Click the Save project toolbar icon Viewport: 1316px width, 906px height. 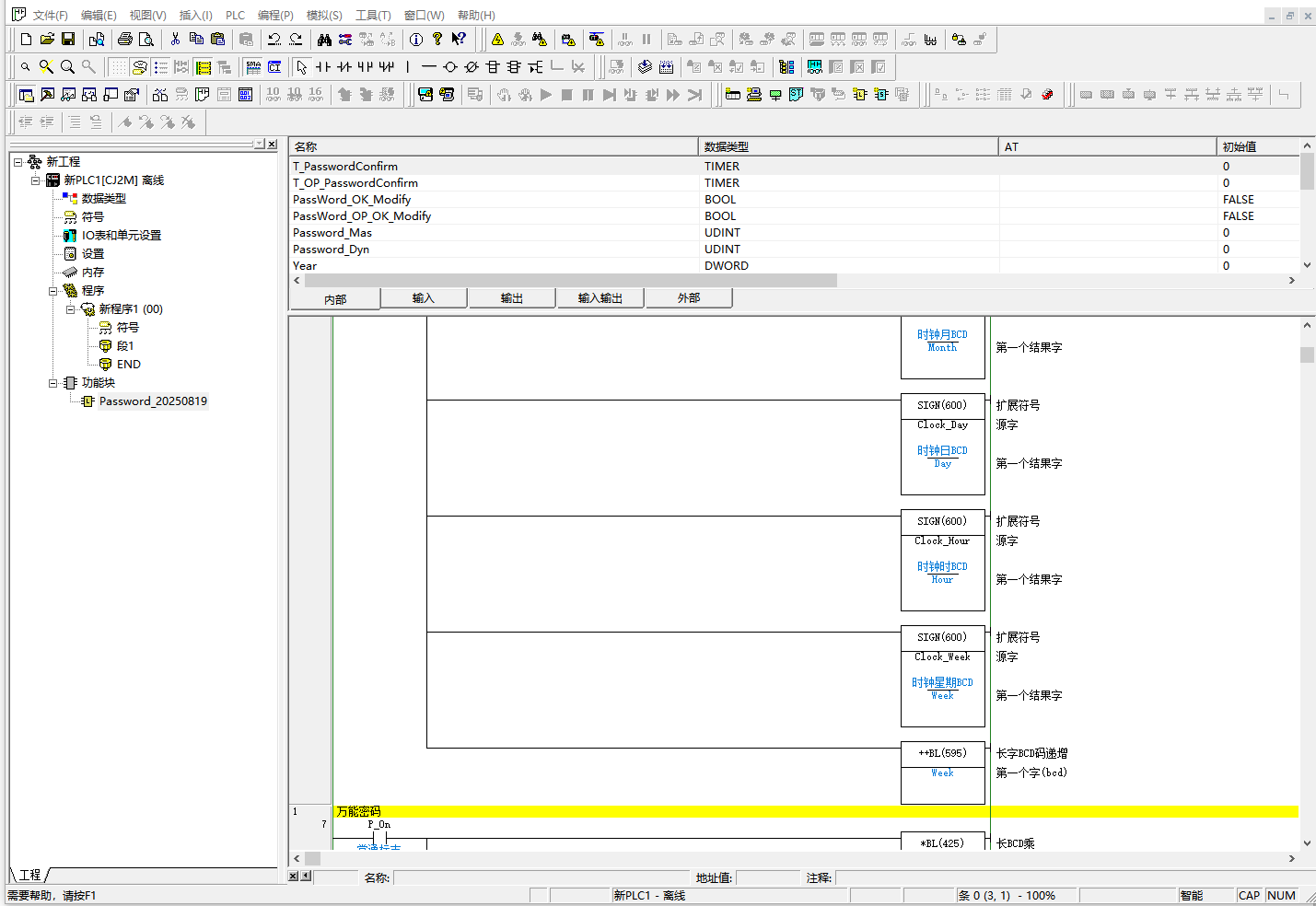click(68, 40)
